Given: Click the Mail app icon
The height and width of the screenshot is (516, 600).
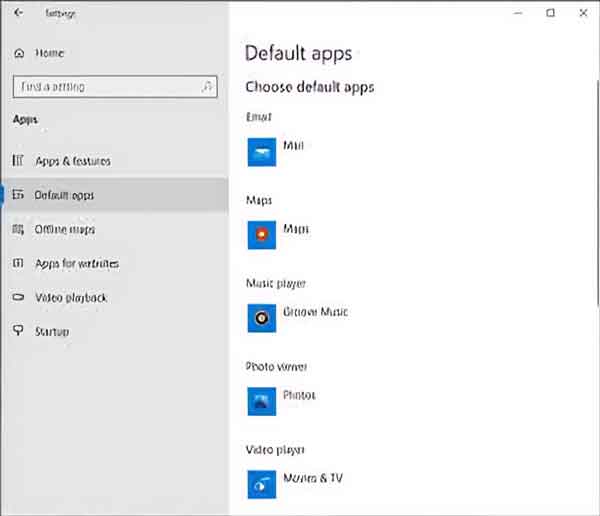Looking at the screenshot, I should (262, 152).
